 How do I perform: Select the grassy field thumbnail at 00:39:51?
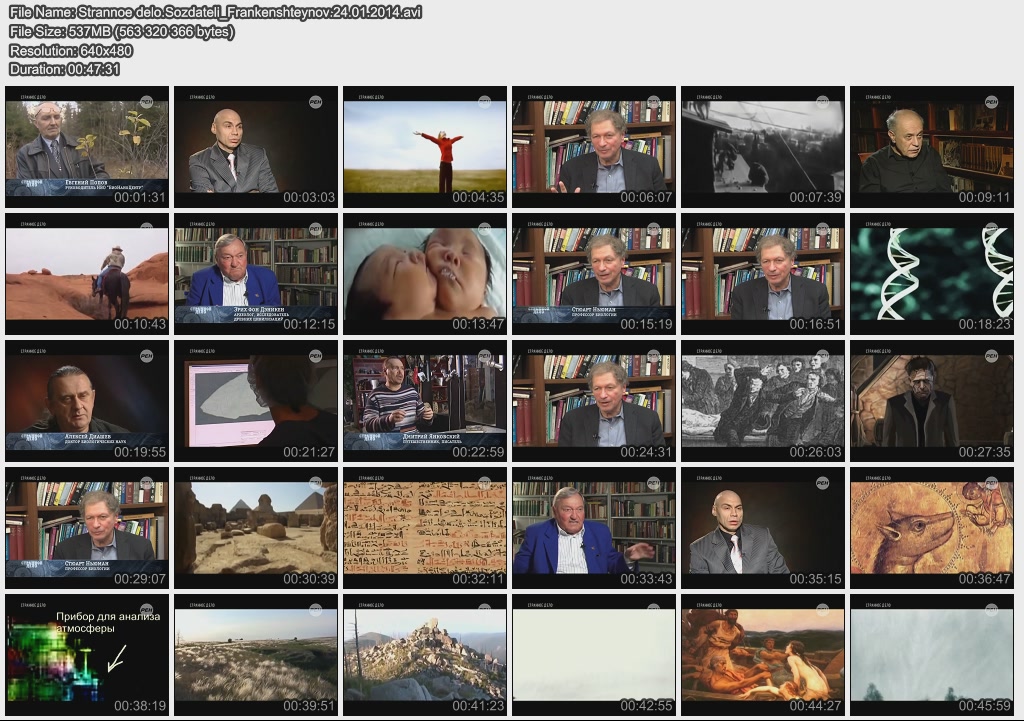[256, 655]
